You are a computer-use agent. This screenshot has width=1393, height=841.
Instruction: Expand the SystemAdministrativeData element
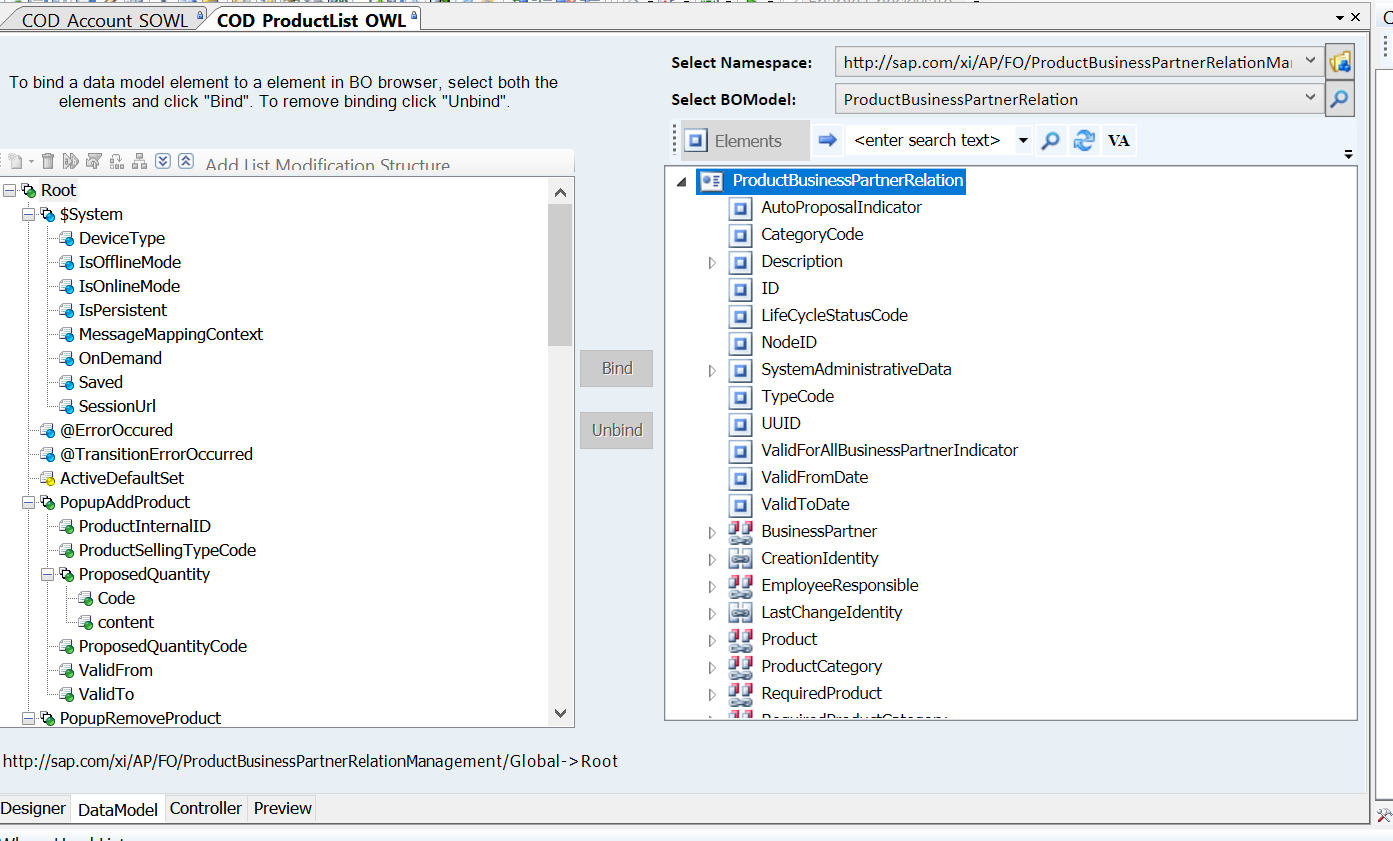[x=712, y=370]
